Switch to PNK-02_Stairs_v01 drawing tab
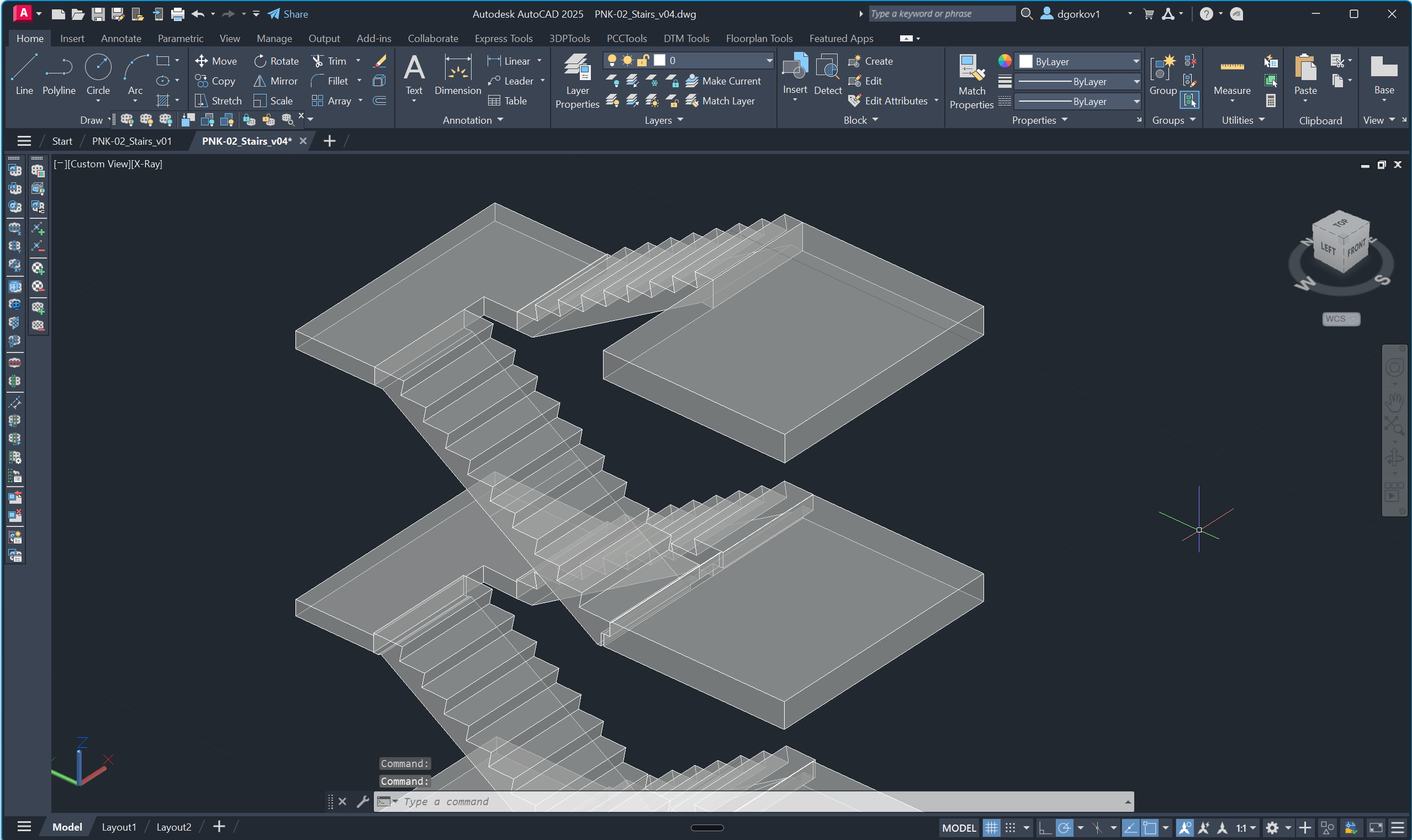Image resolution: width=1412 pixels, height=840 pixels. [x=131, y=141]
